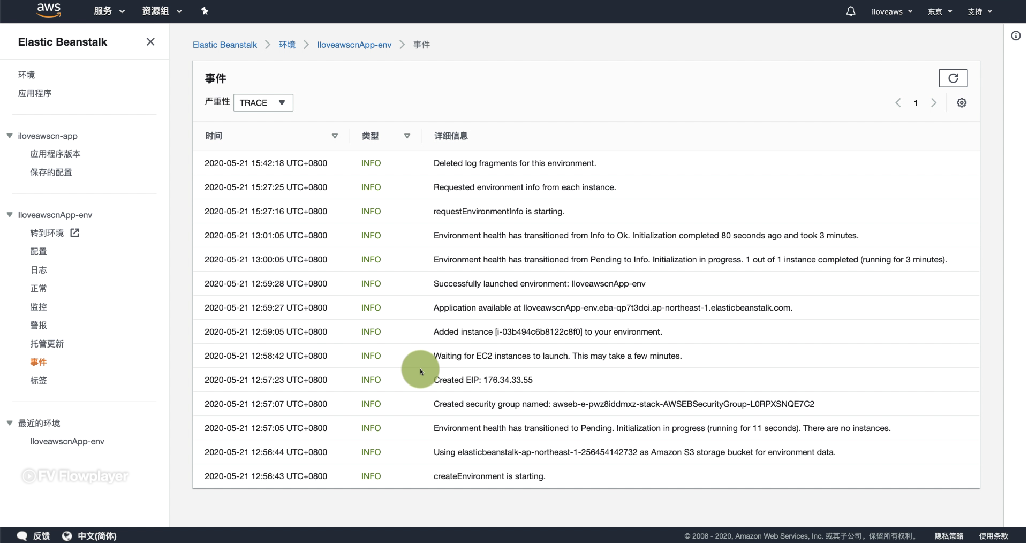Click 'Waiting for EC2 instances to launch' event
This screenshot has width=1026, height=543.
(x=557, y=356)
